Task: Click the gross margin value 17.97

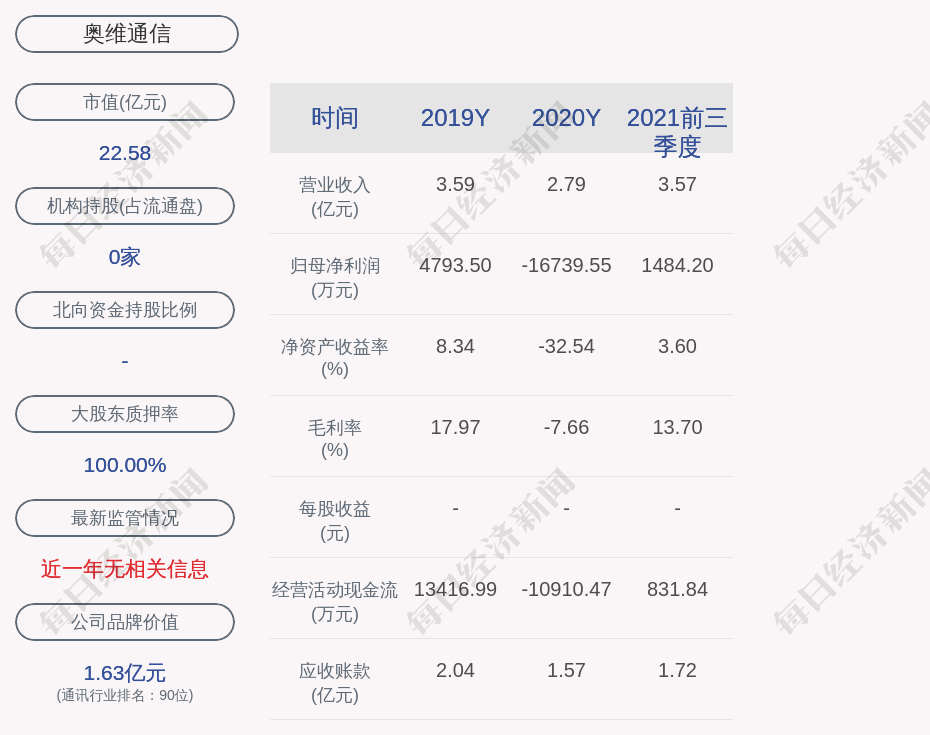Action: pos(455,427)
